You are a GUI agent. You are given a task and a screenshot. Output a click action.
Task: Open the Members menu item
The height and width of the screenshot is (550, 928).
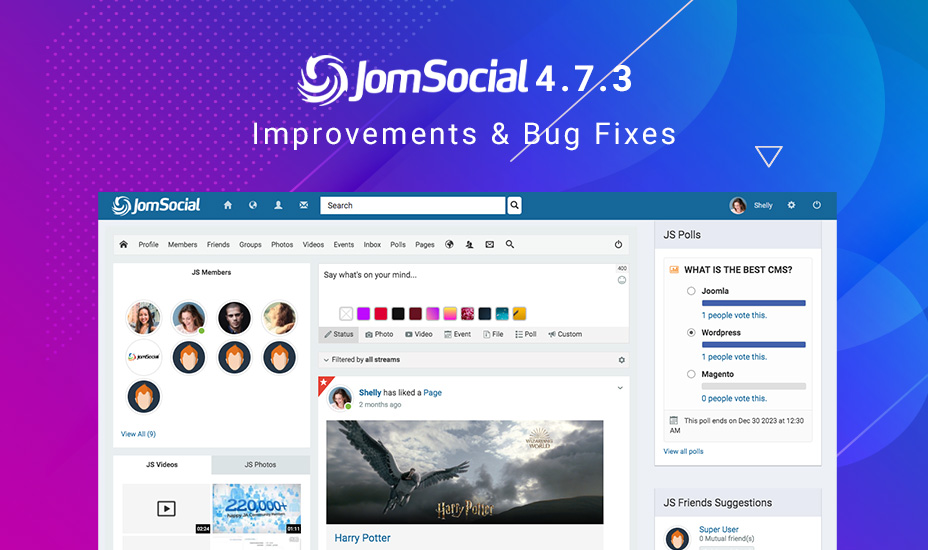(182, 245)
